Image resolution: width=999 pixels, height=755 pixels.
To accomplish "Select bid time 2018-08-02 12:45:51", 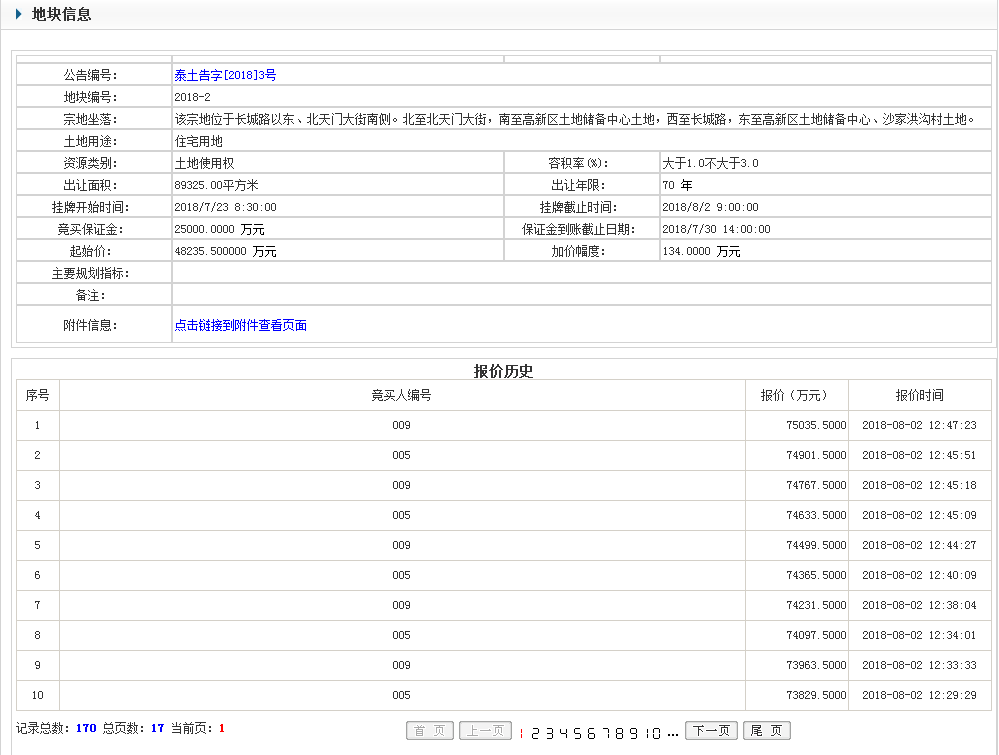I will pos(919,455).
